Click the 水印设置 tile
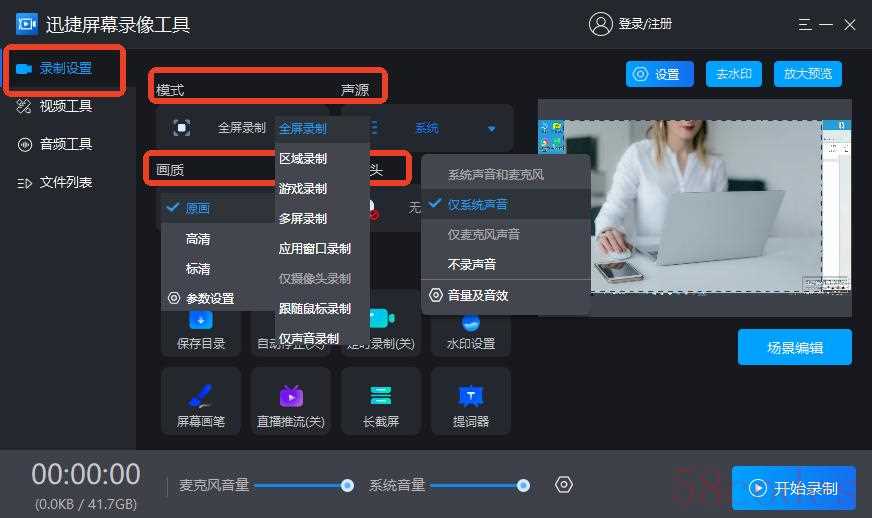Screen dimensions: 872x518 [x=470, y=333]
